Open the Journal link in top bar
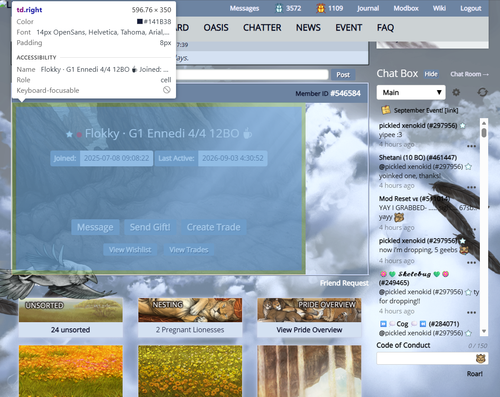This screenshot has height=397, width=500. coord(368,8)
